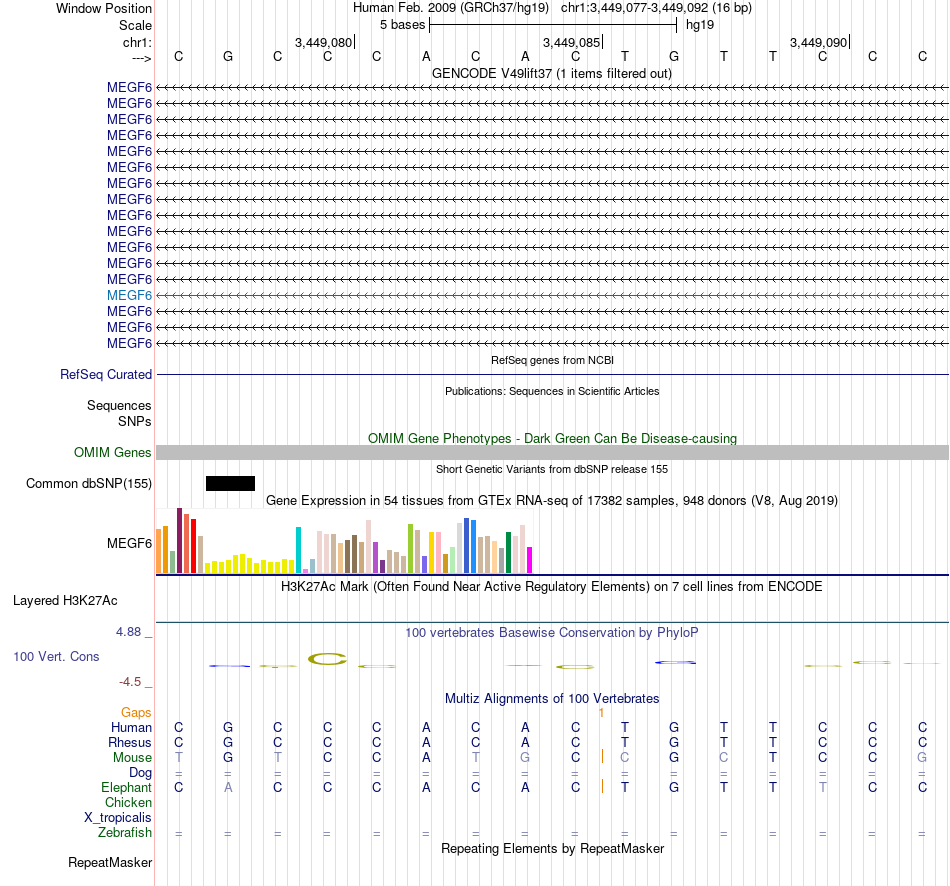Image resolution: width=950 pixels, height=886 pixels.
Task: Click 'Short Genetic Variants from dbSNP release 155'
Action: 552,469
